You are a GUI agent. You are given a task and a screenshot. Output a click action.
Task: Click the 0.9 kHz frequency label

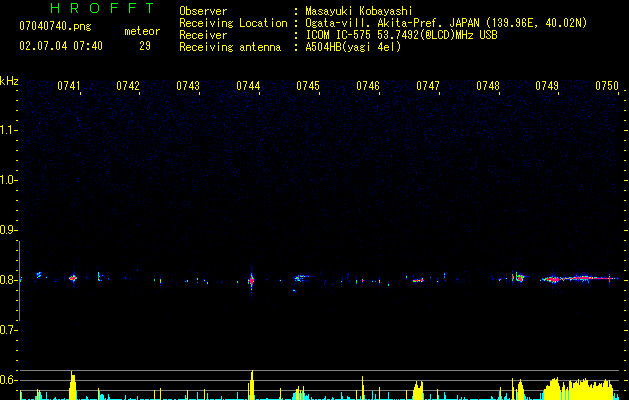tap(8, 230)
